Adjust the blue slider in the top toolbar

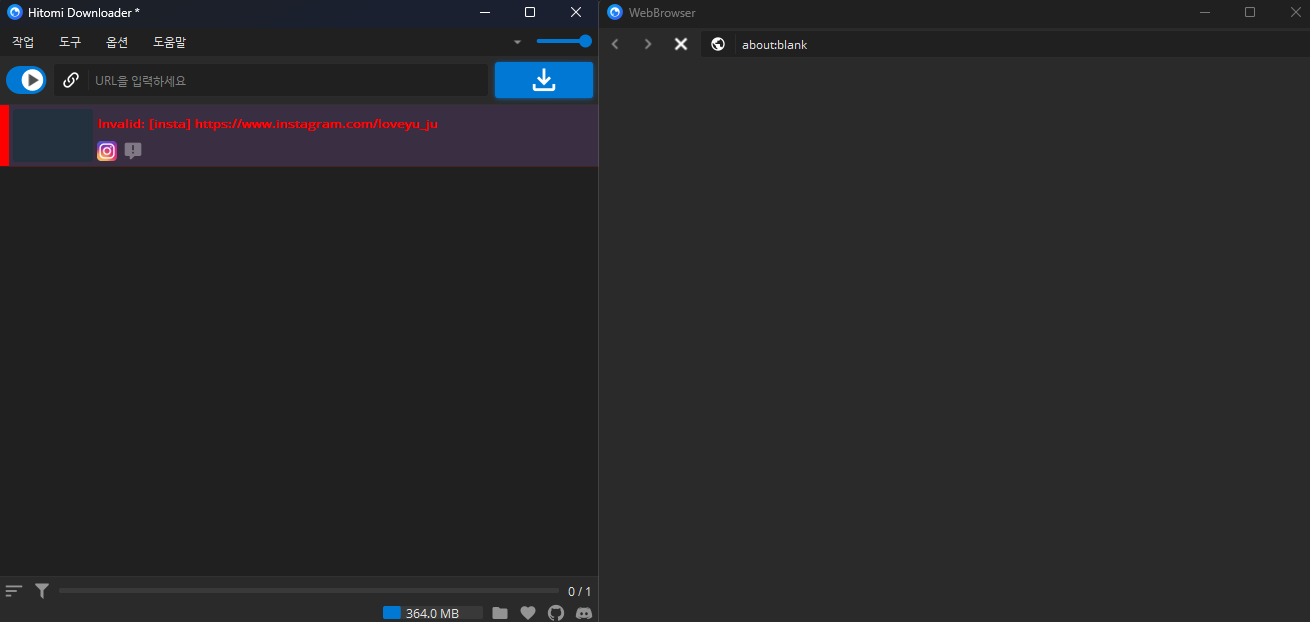(563, 41)
